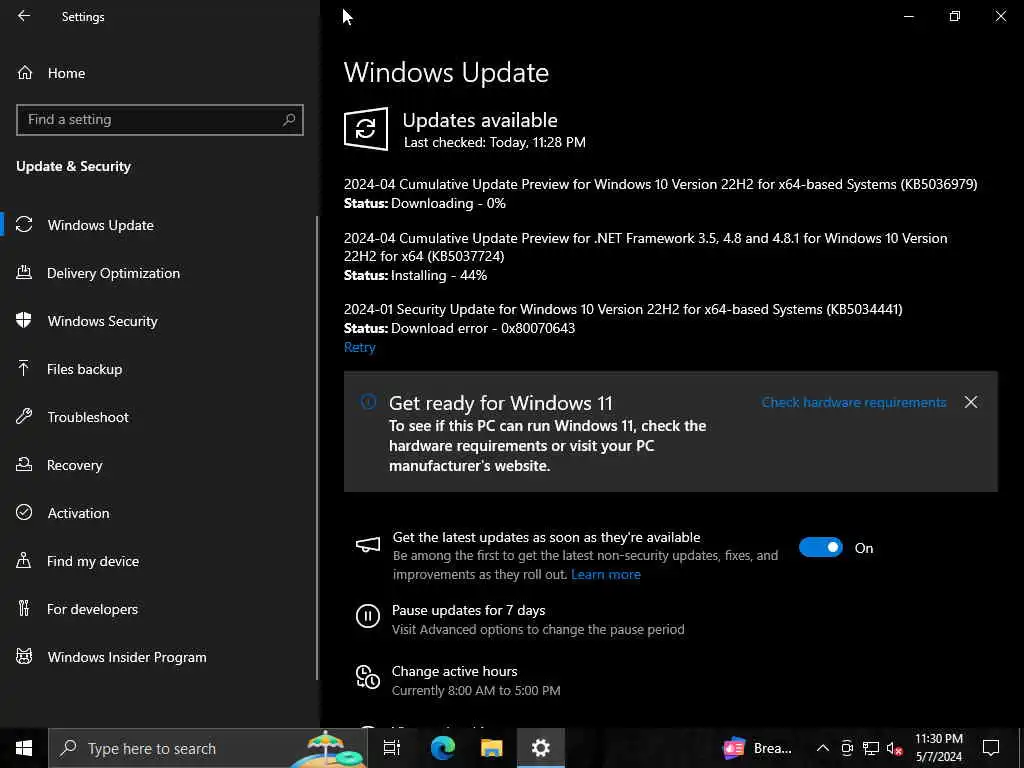Select Windows Update in sidebar
The image size is (1024, 768).
101,225
